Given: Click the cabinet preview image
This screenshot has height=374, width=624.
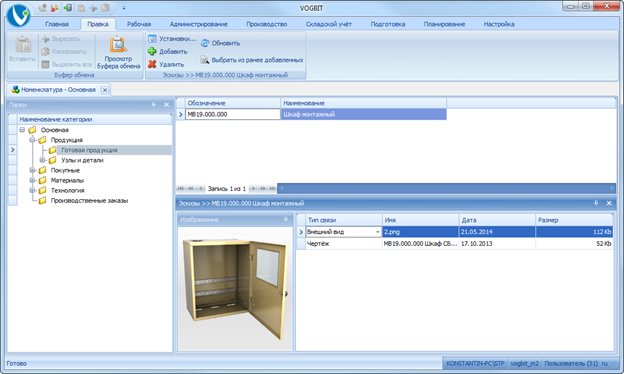Looking at the screenshot, I should pyautogui.click(x=235, y=289).
